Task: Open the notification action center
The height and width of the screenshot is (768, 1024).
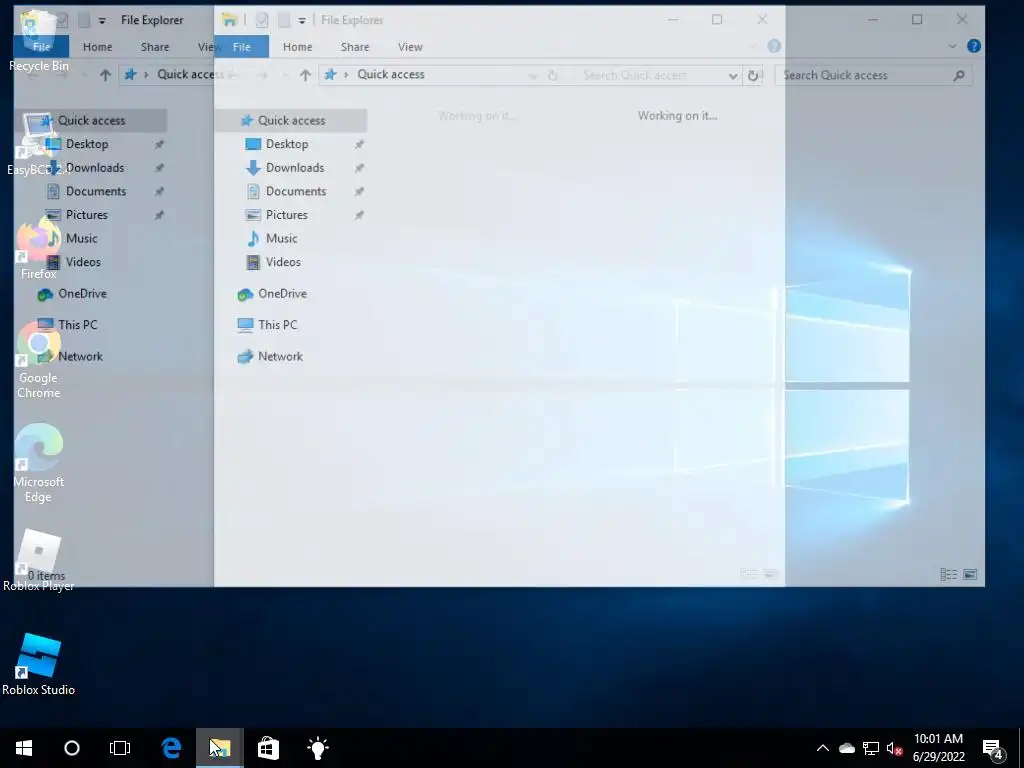Action: point(993,748)
